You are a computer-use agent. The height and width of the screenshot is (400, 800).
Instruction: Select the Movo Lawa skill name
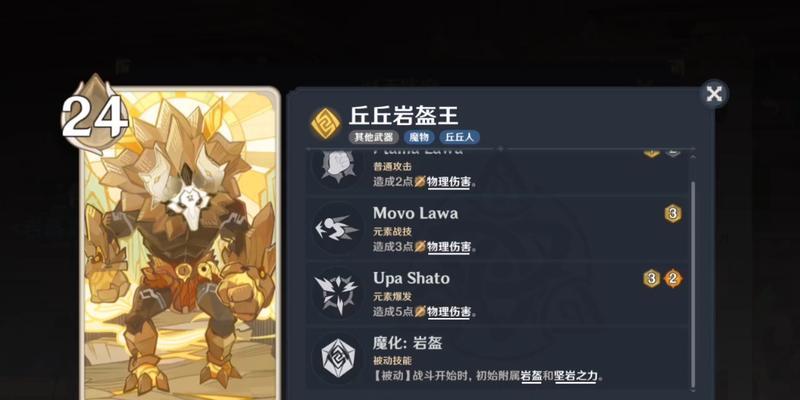(415, 213)
